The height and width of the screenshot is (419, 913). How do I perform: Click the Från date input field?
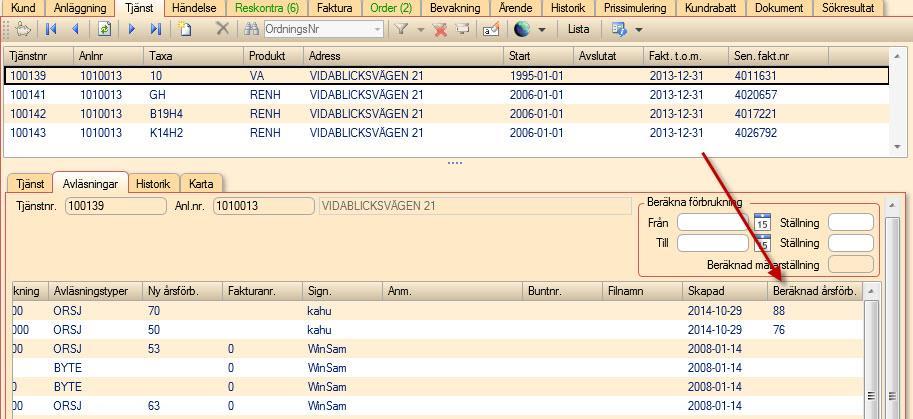point(713,222)
